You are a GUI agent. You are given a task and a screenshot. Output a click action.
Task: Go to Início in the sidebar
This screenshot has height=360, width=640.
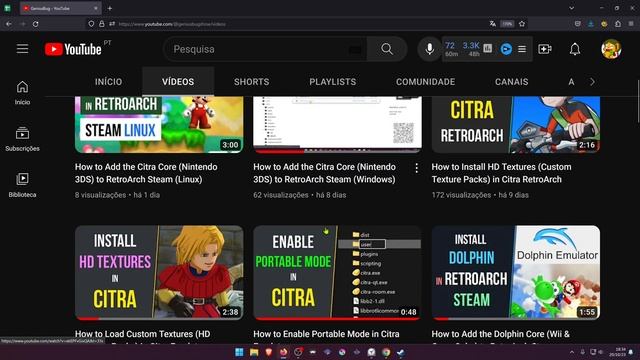coord(22,93)
